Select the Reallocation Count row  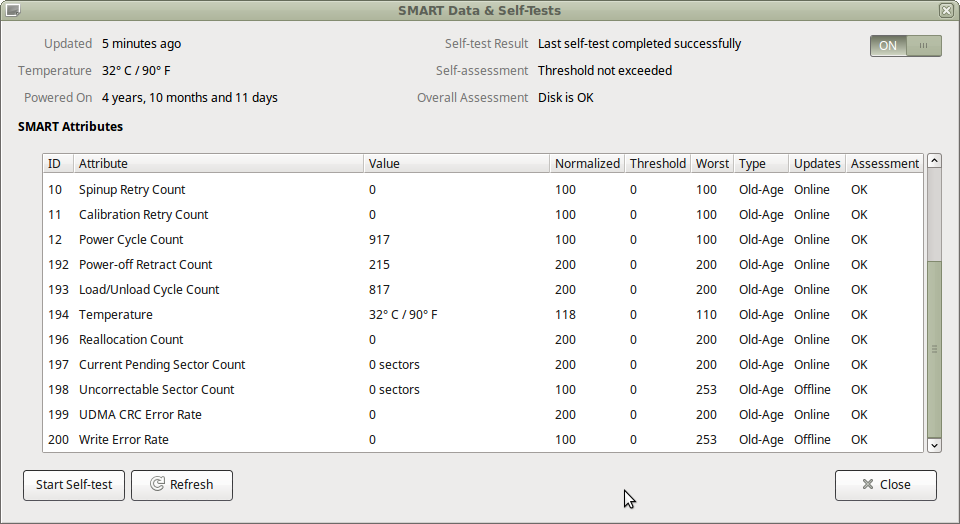point(482,340)
